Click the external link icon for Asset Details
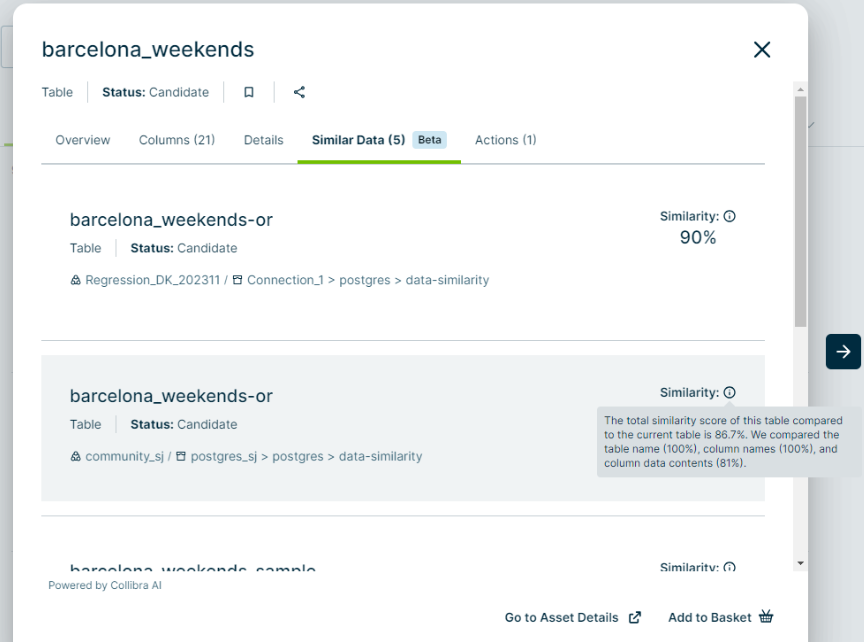This screenshot has width=864, height=642. pyautogui.click(x=634, y=617)
